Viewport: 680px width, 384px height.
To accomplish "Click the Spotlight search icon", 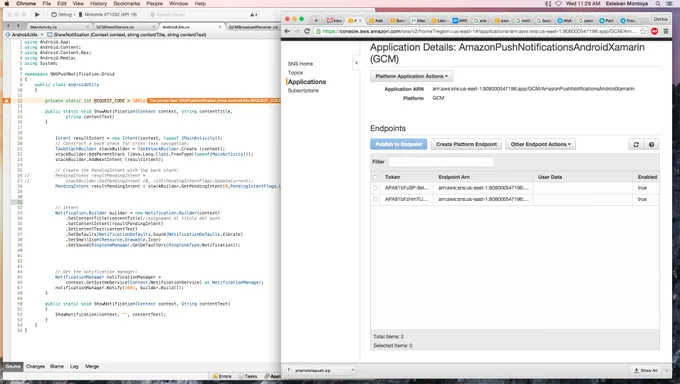I will pos(658,3).
